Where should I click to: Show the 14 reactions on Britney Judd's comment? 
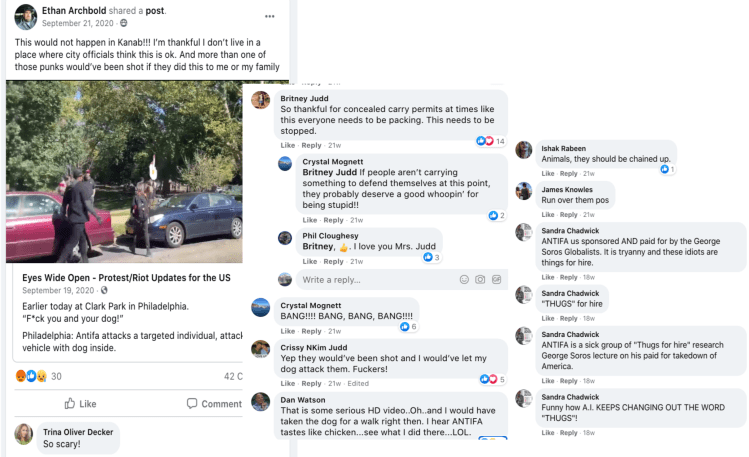coord(491,141)
